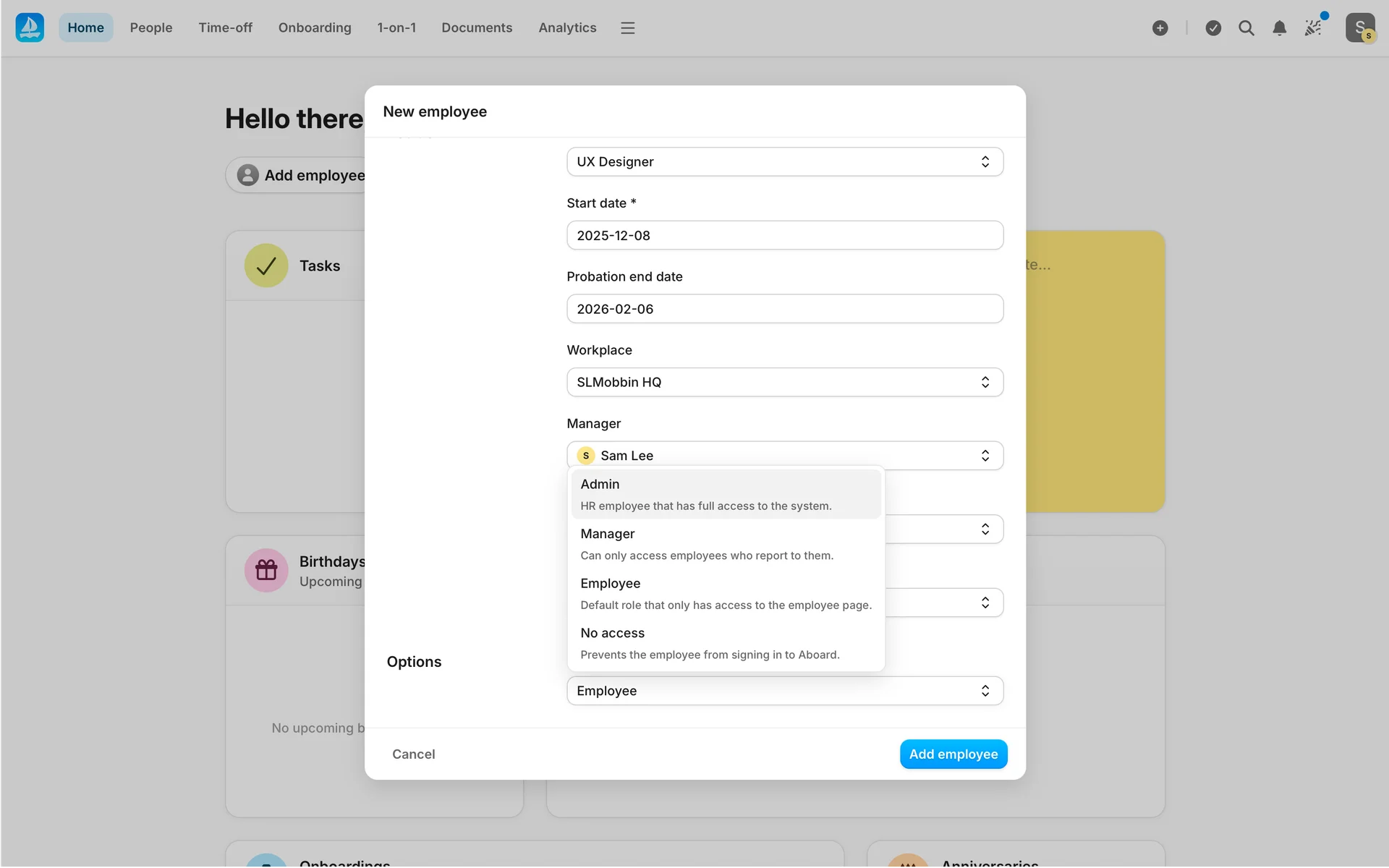Click the Start date input field

(x=784, y=236)
